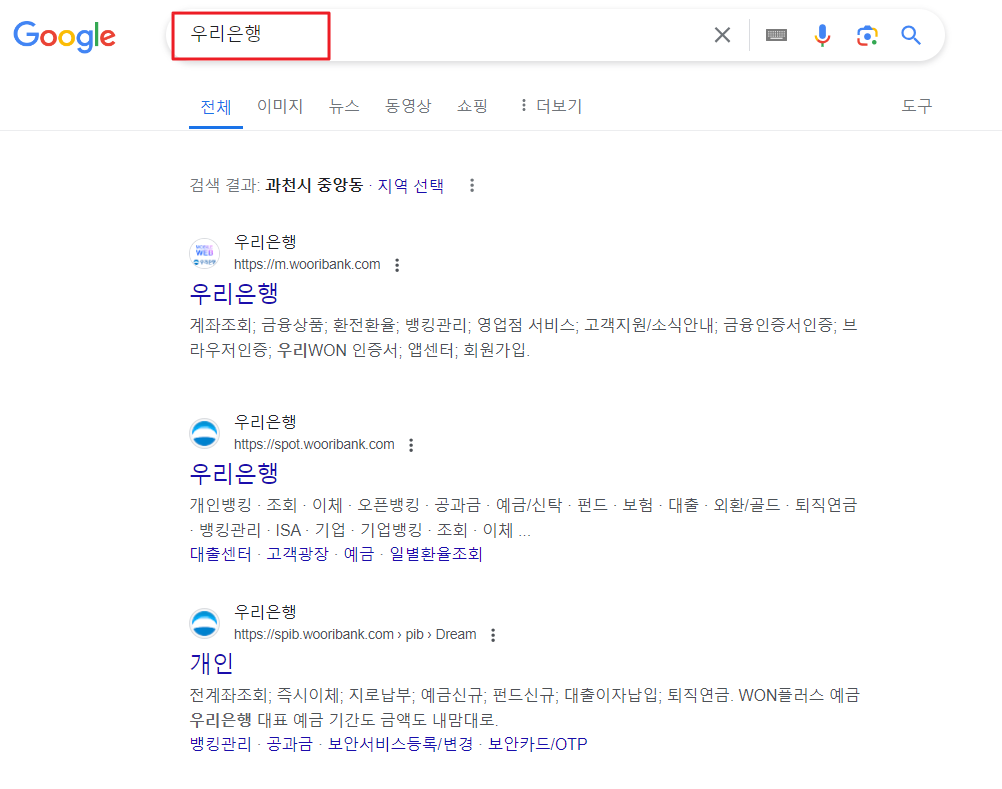This screenshot has width=1002, height=789.
Task: Click the 과천시 중앙동 location text
Action: [x=314, y=186]
